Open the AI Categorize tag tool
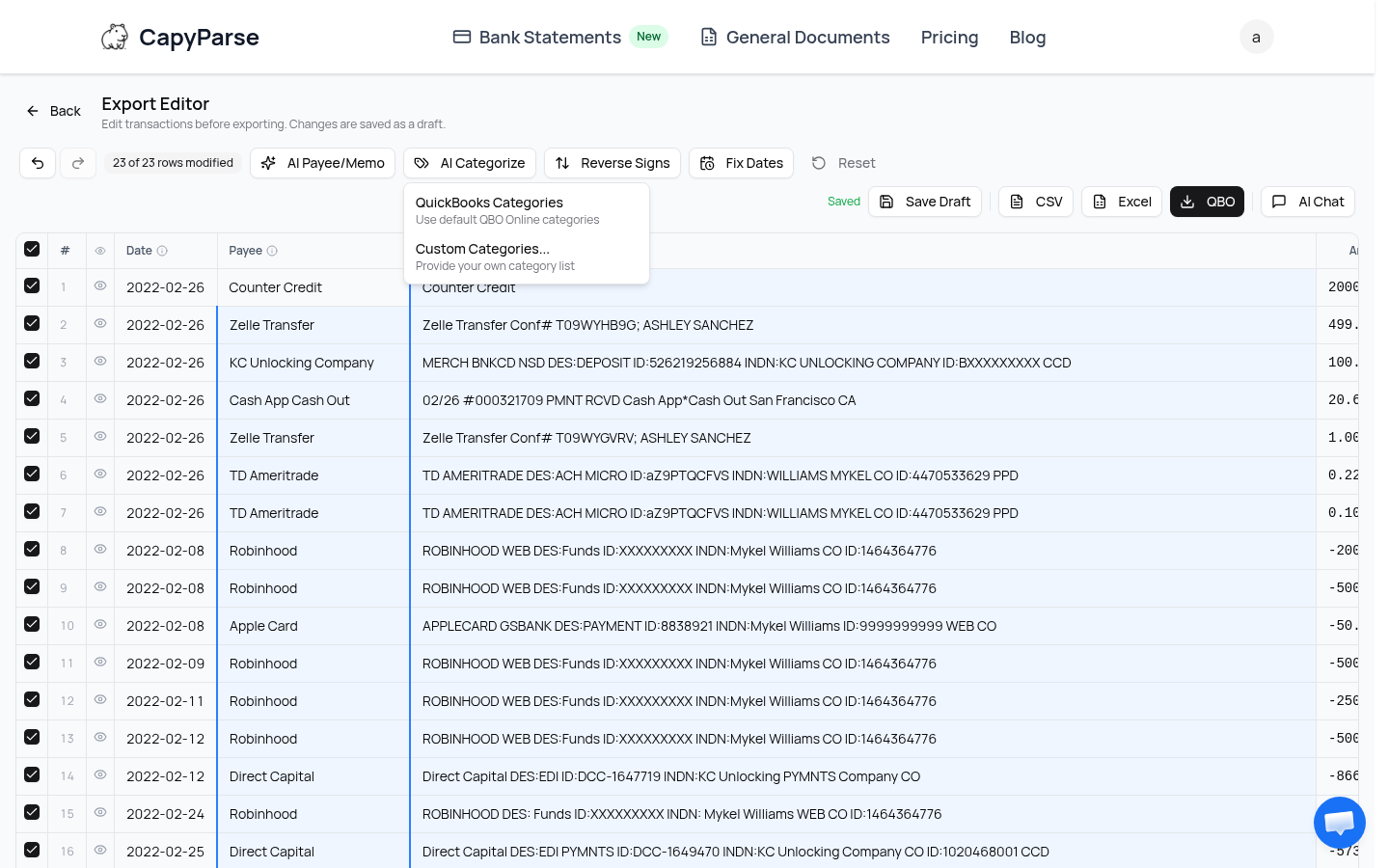The height and width of the screenshot is (868, 1389). point(470,163)
